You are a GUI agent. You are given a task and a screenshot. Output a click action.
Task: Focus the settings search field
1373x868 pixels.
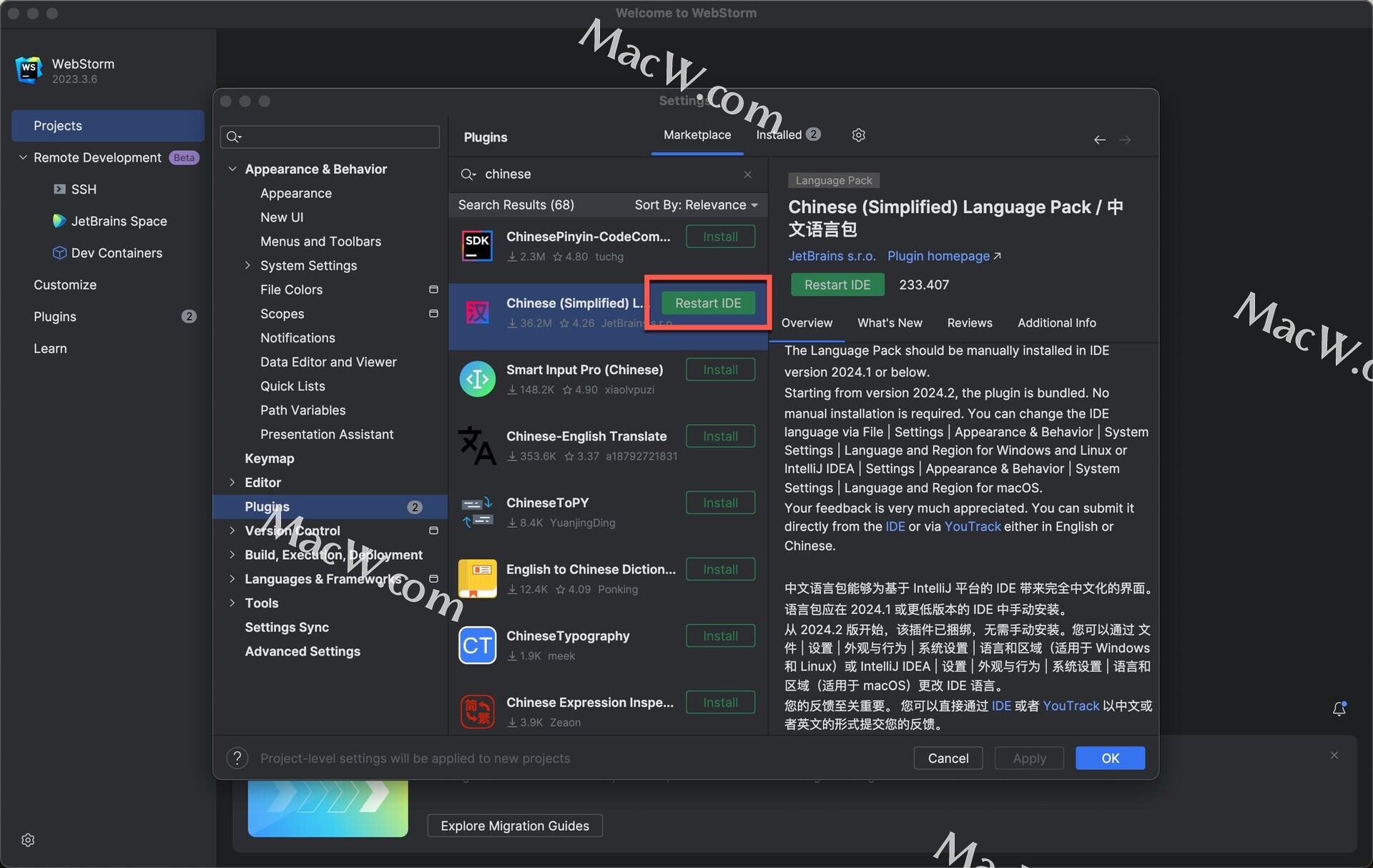330,137
